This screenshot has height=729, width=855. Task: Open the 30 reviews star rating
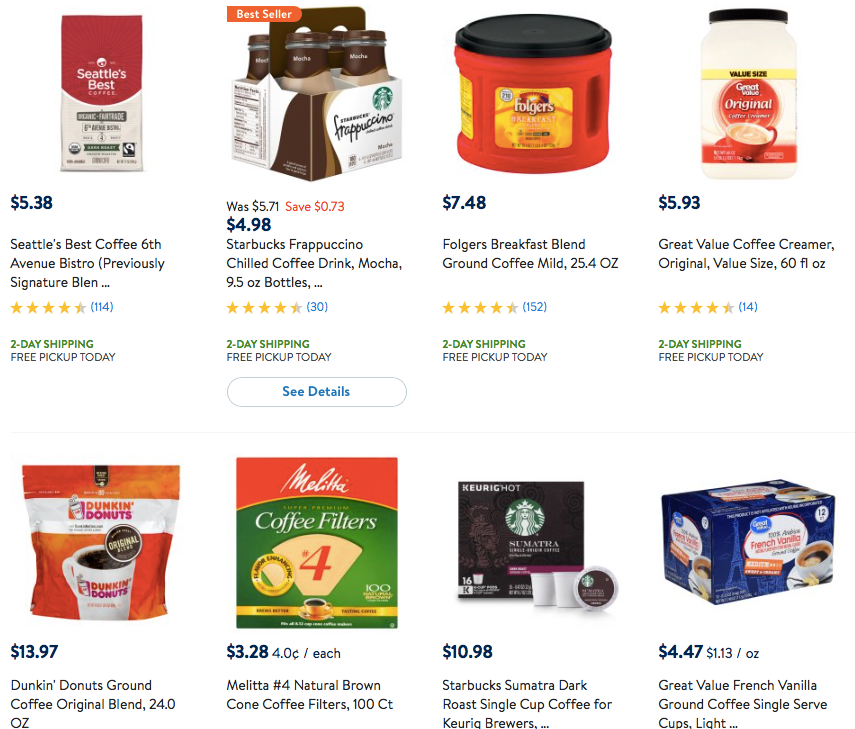tap(278, 308)
